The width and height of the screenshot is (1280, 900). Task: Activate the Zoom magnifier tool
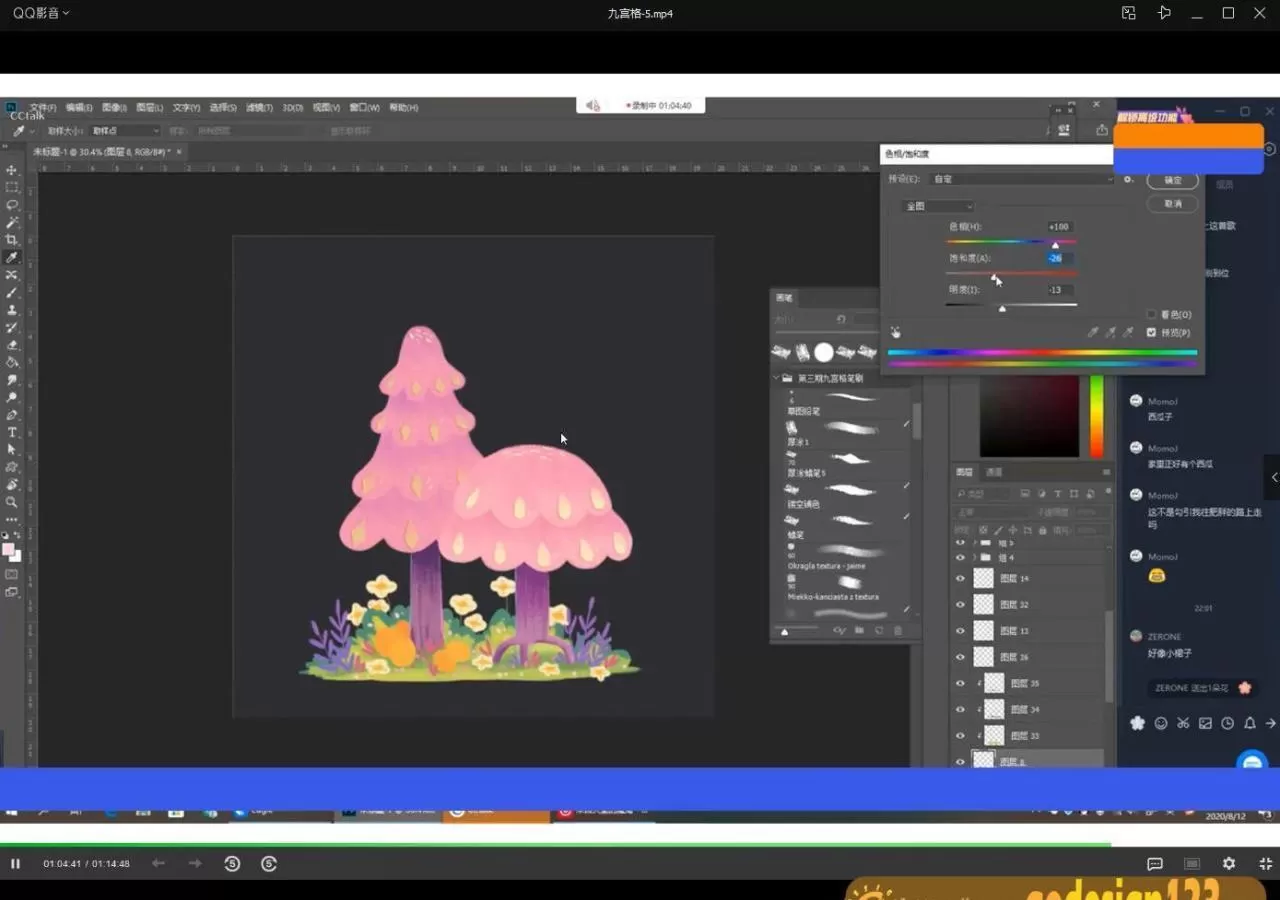click(12, 502)
